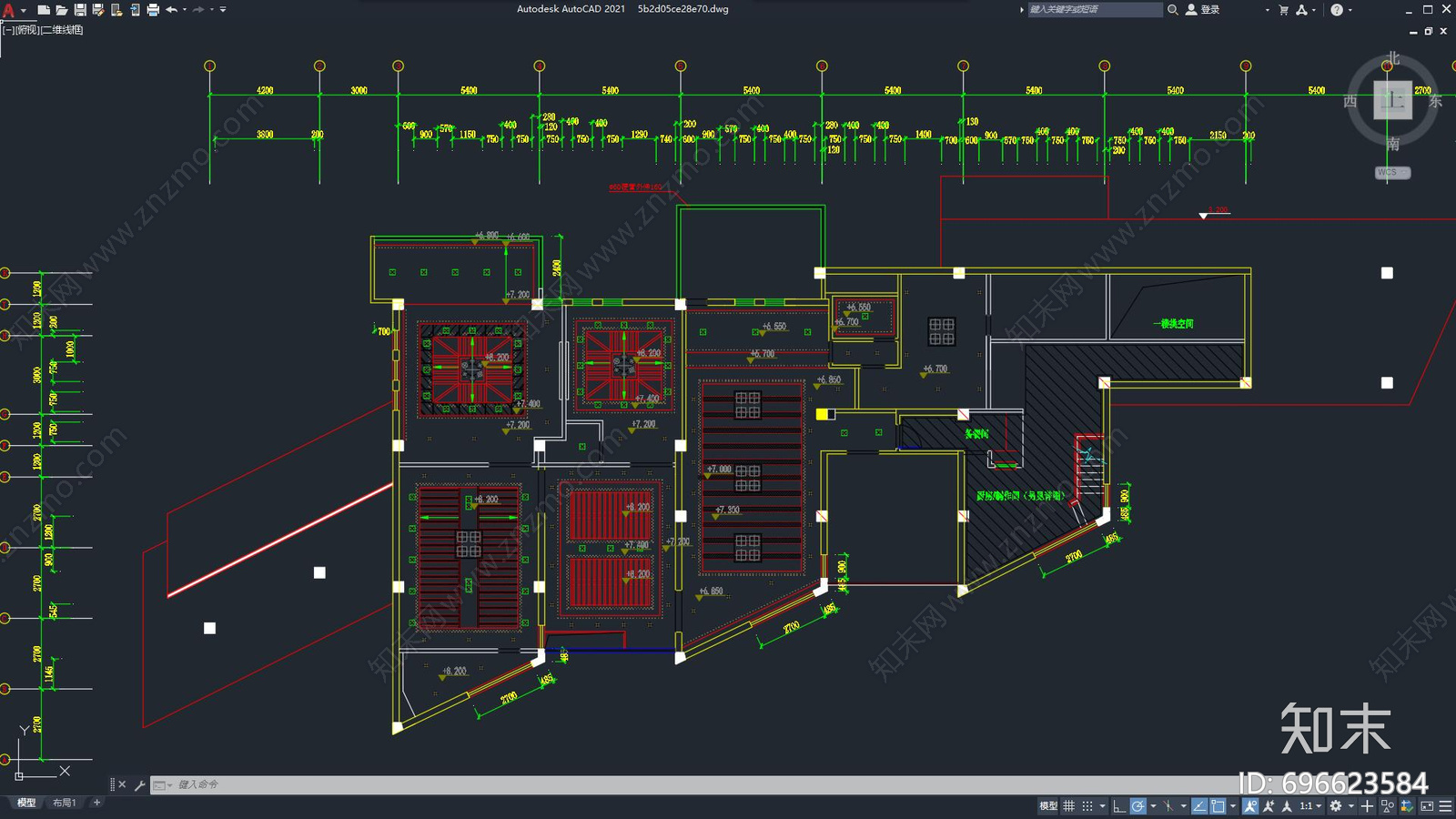Expand object snap settings dropdown arrow
Screen dimensions: 1456x819
tap(1233, 806)
